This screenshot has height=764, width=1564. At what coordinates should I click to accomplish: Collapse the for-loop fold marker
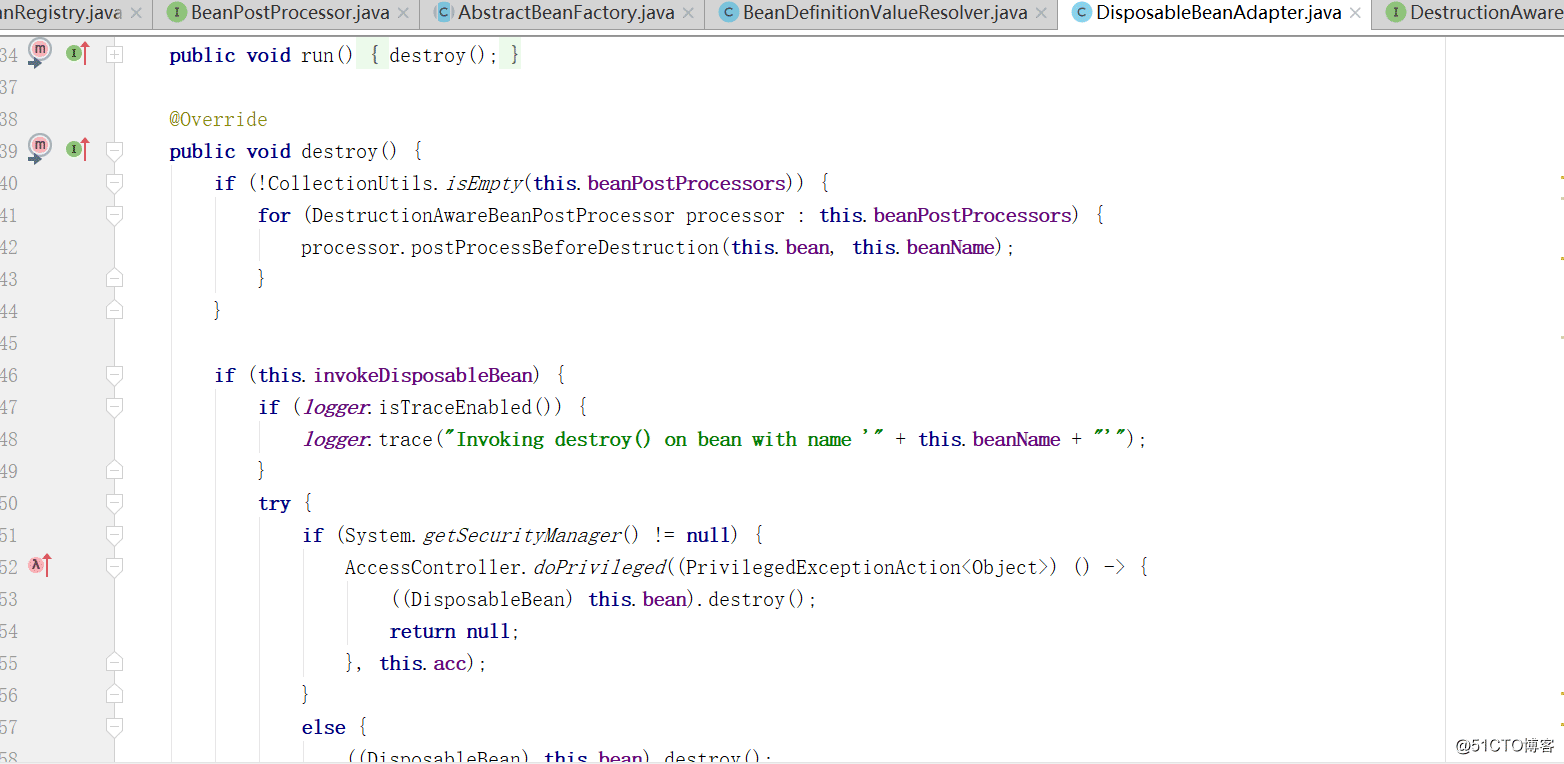tap(115, 215)
